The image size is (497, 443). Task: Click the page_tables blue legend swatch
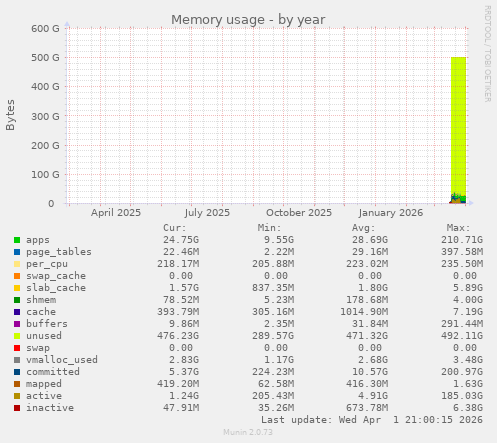tap(17, 252)
